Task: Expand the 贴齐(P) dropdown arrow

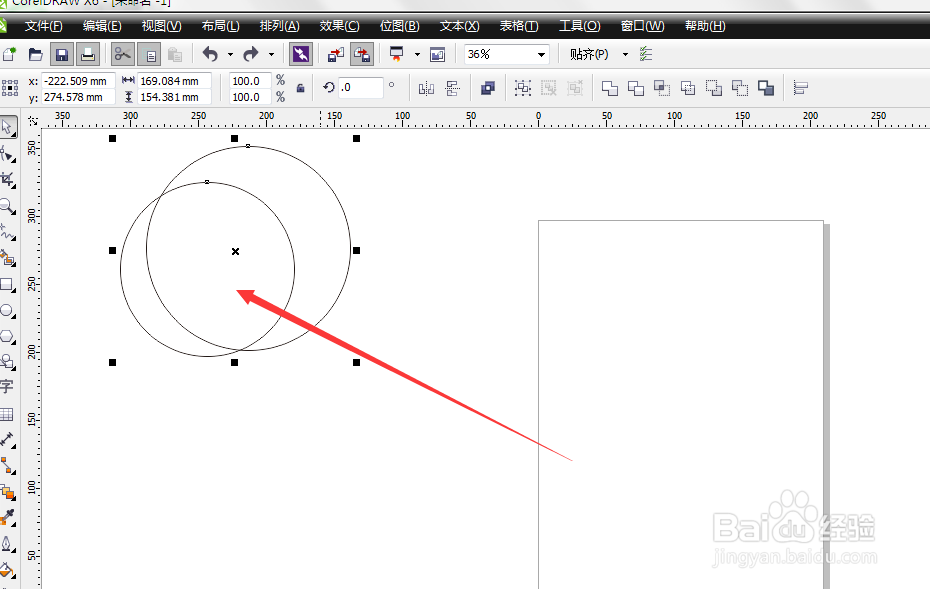Action: 625,55
